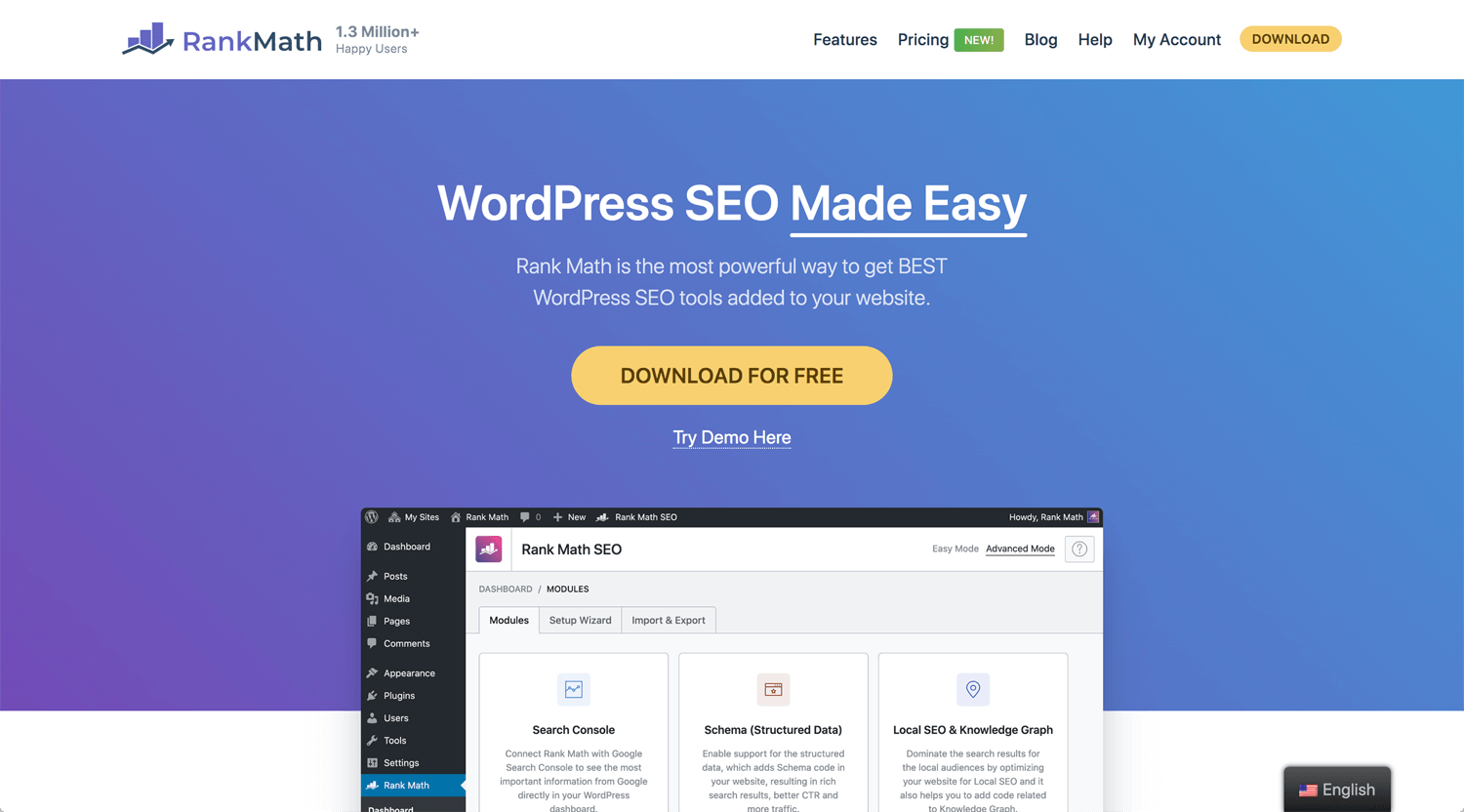Go to the Blog page
Image resolution: width=1464 pixels, height=812 pixels.
pyautogui.click(x=1040, y=39)
